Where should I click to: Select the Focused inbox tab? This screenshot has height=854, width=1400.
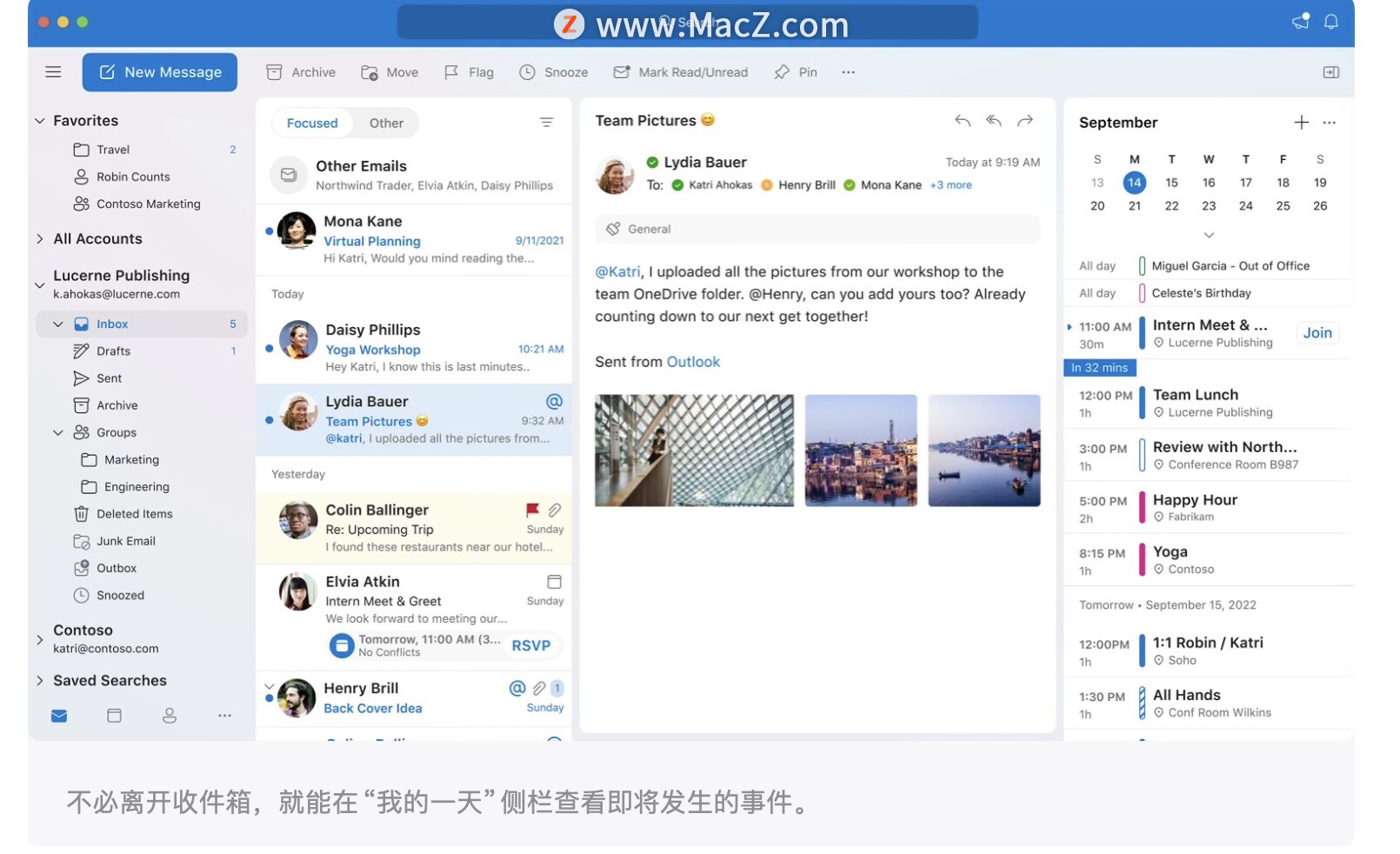point(312,123)
